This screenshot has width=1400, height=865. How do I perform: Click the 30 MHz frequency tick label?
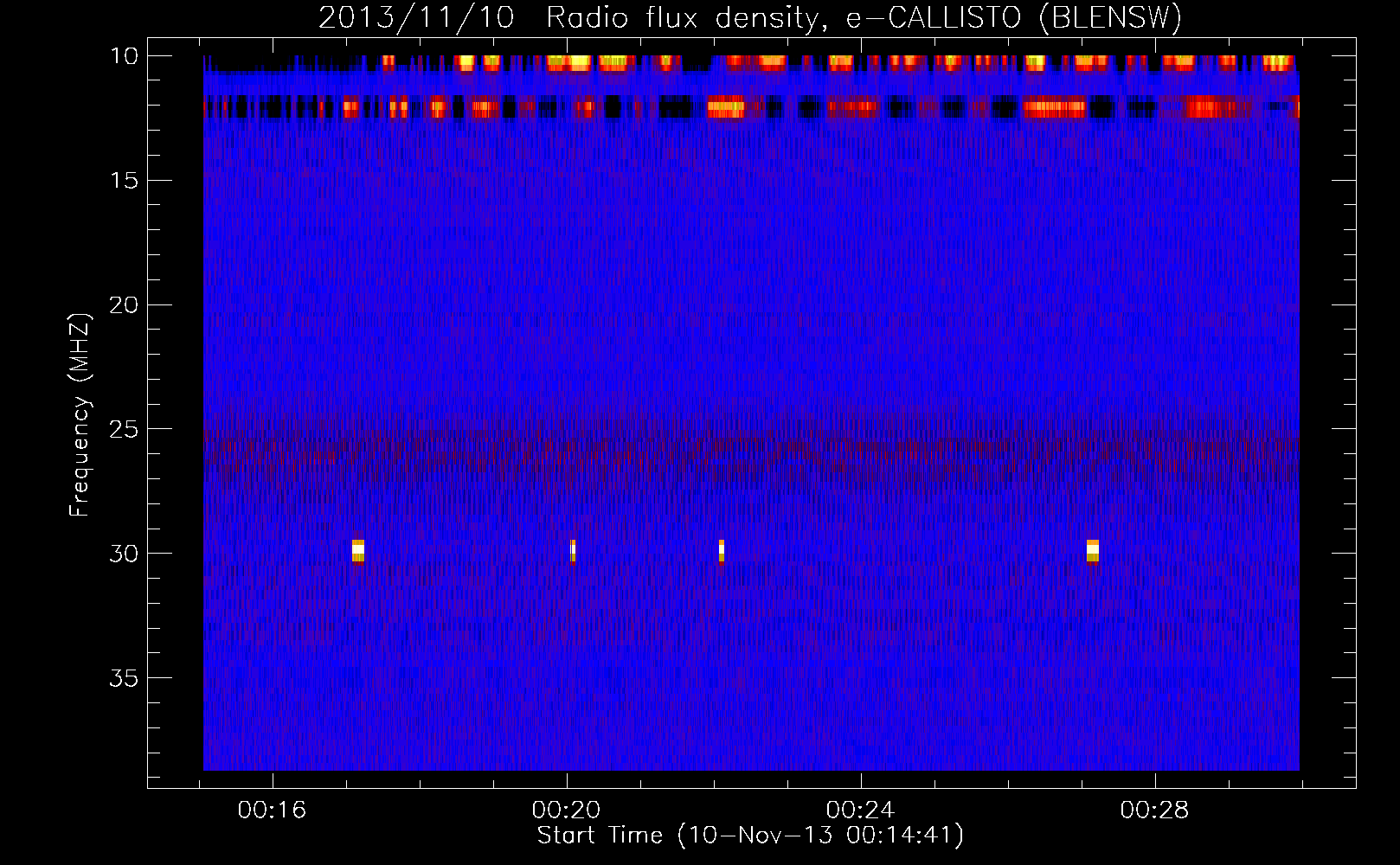[x=124, y=554]
